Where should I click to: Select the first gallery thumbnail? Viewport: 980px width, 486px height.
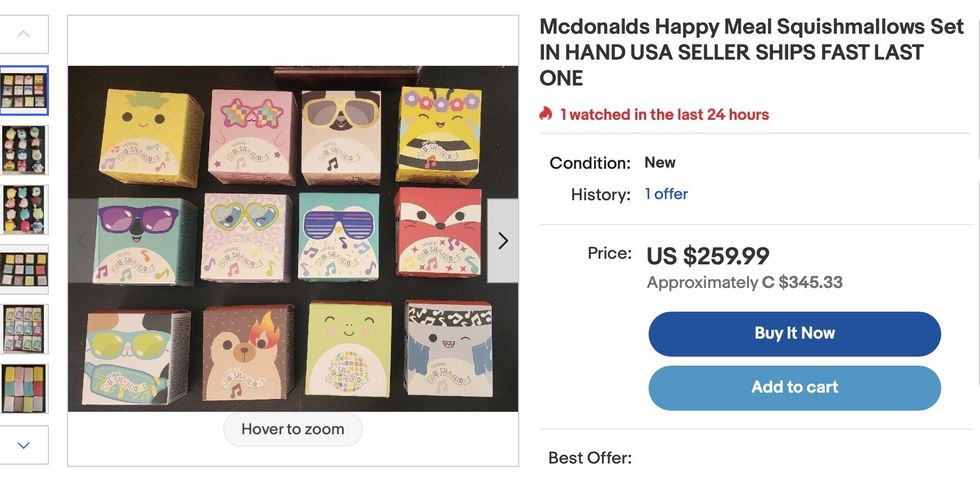[24, 91]
